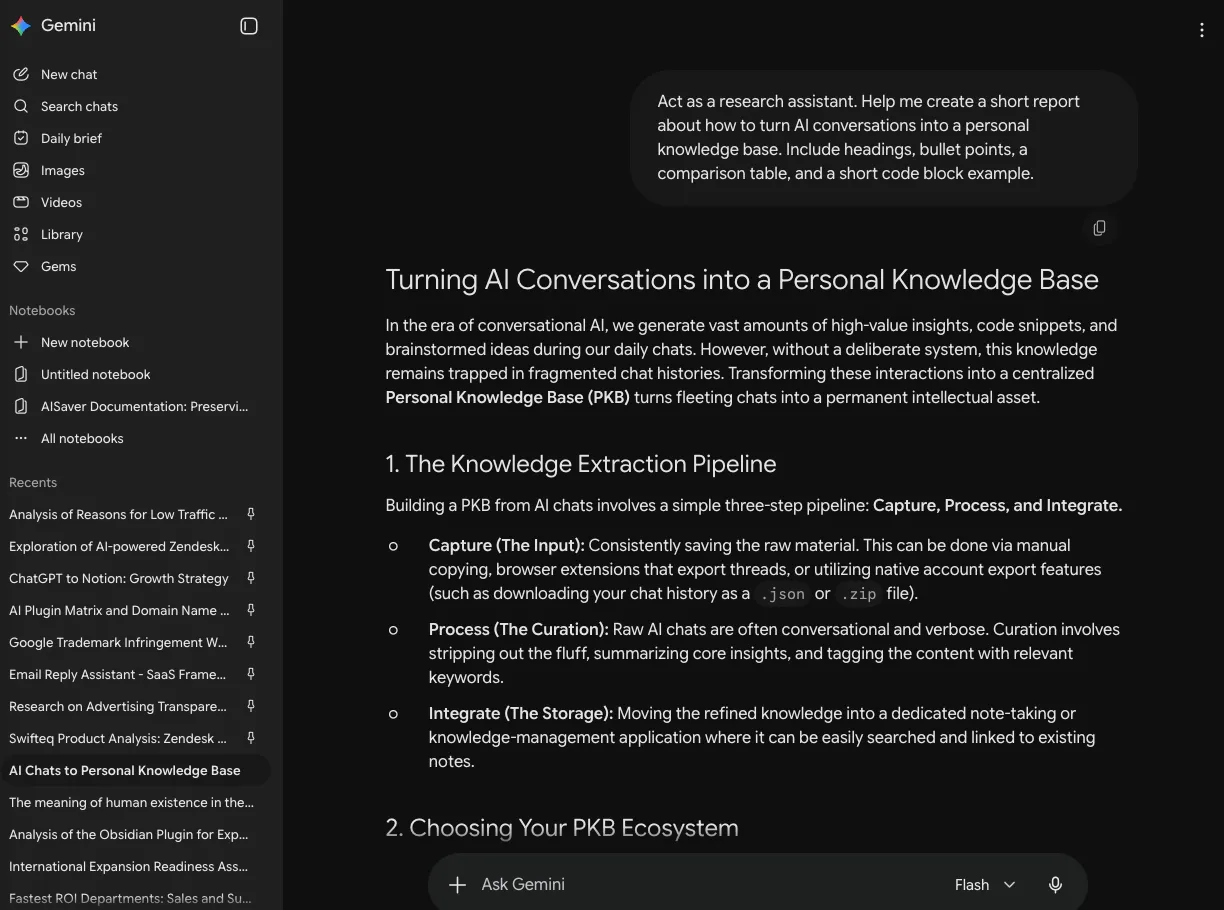The width and height of the screenshot is (1224, 910).
Task: Click the microphone voice input icon
Action: tap(1055, 884)
